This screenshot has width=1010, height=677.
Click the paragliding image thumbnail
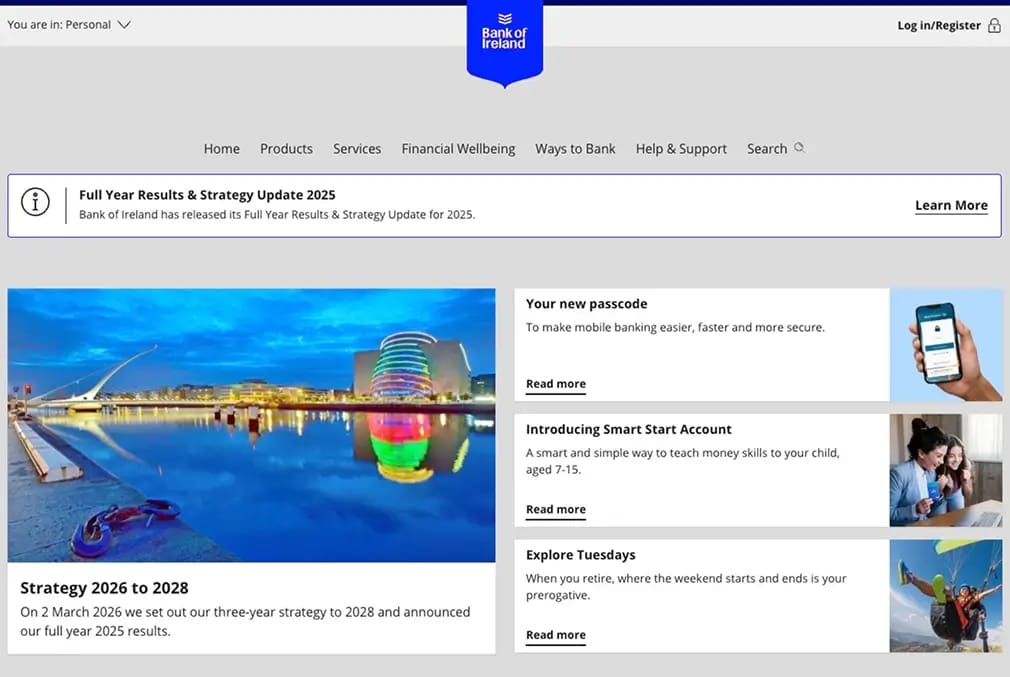pos(946,596)
